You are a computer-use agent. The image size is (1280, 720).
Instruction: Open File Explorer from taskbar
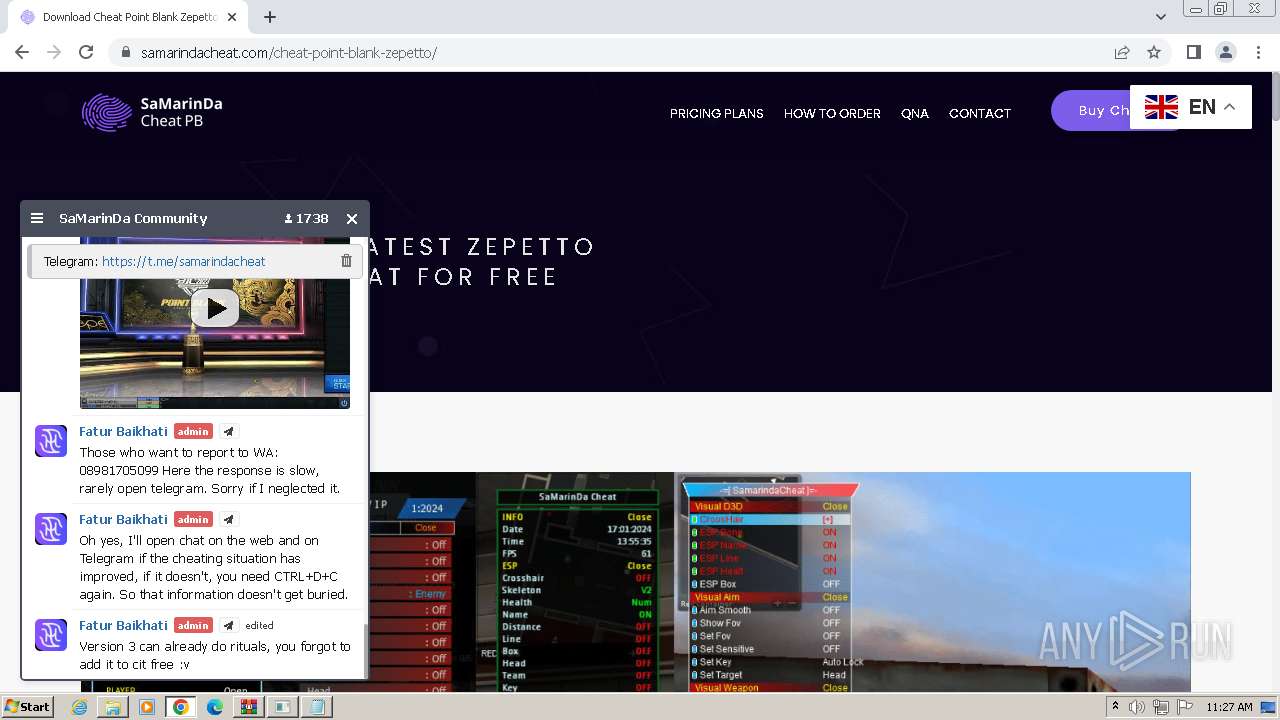(x=113, y=707)
